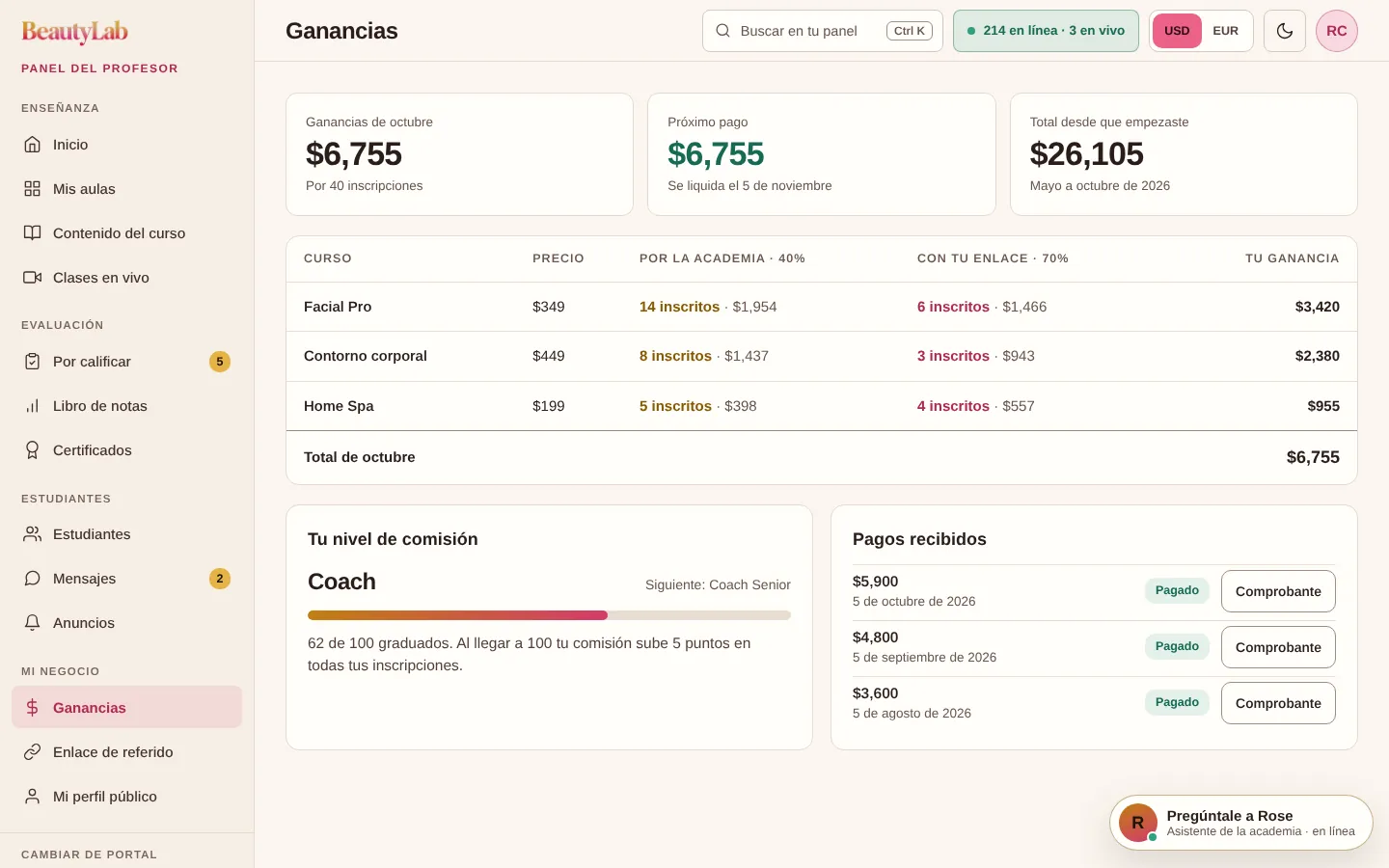Click 4 inscritos for Home Spa
This screenshot has height=868, width=1389.
(x=953, y=406)
